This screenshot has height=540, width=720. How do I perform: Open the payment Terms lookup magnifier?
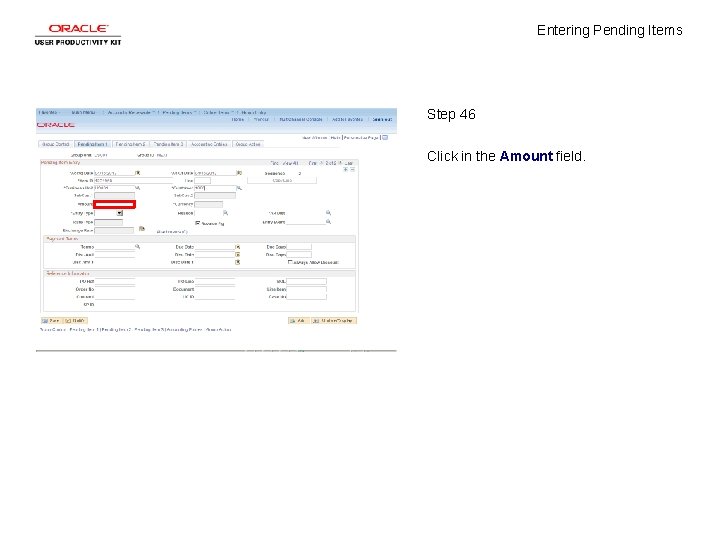137,247
